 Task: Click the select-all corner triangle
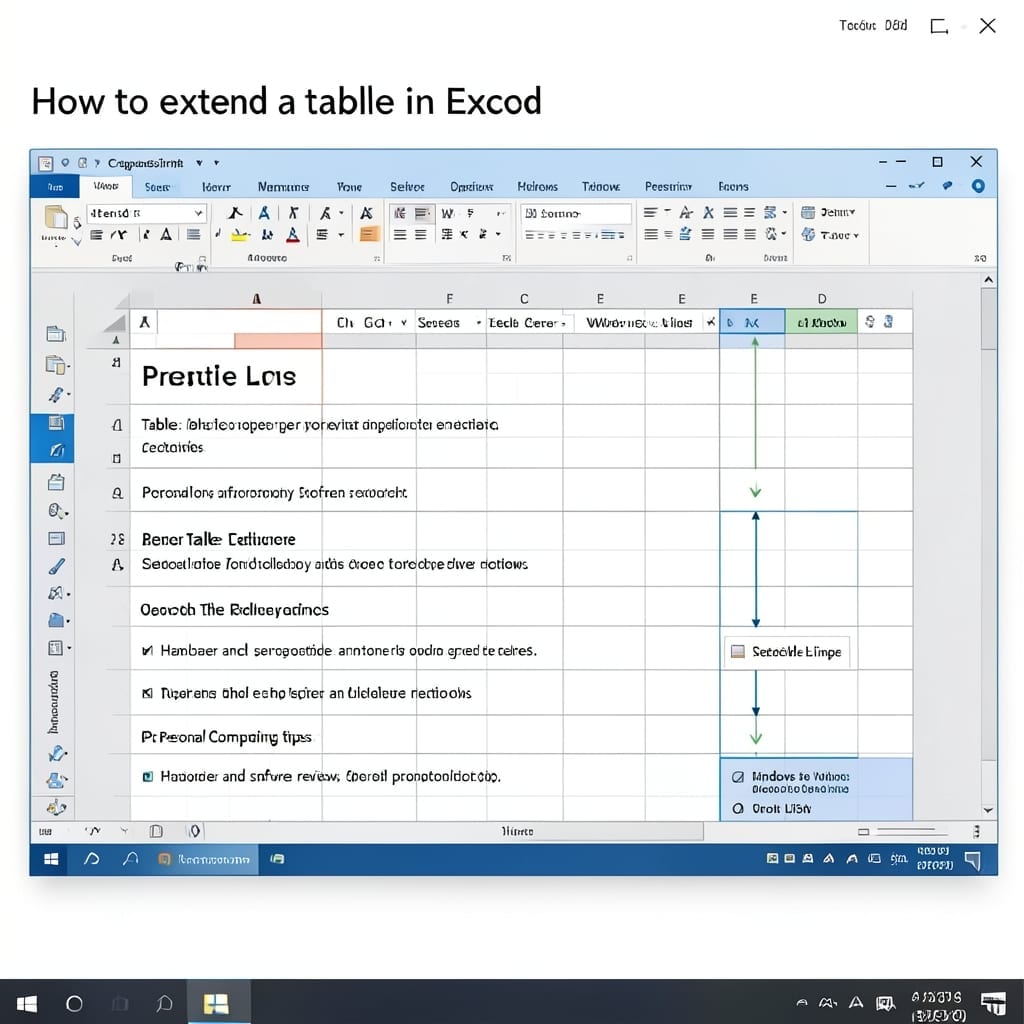pyautogui.click(x=115, y=324)
